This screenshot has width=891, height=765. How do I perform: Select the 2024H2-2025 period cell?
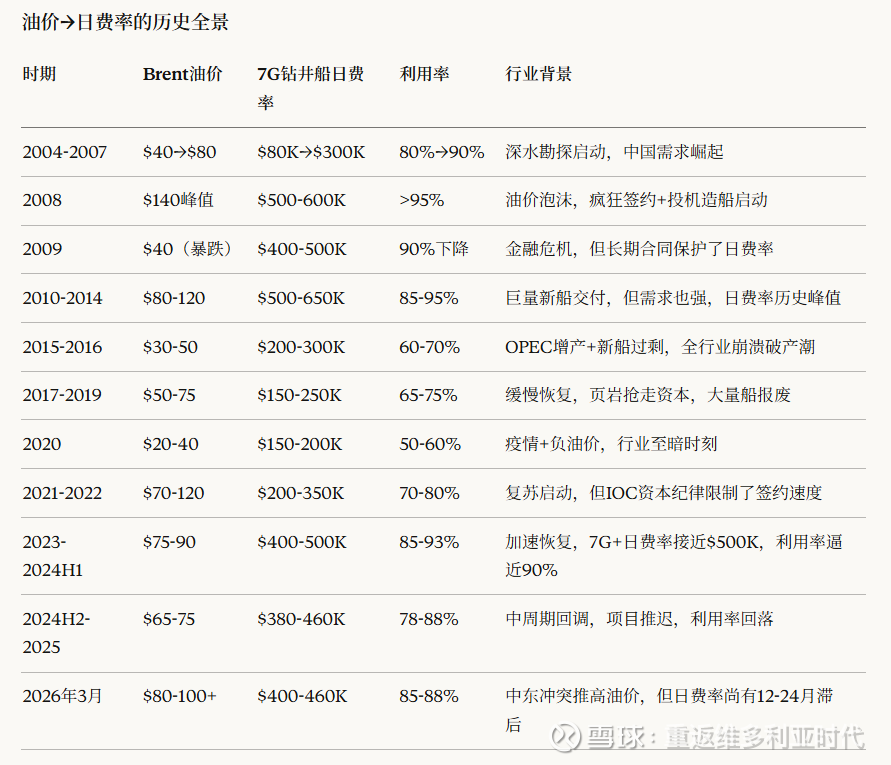(x=56, y=633)
